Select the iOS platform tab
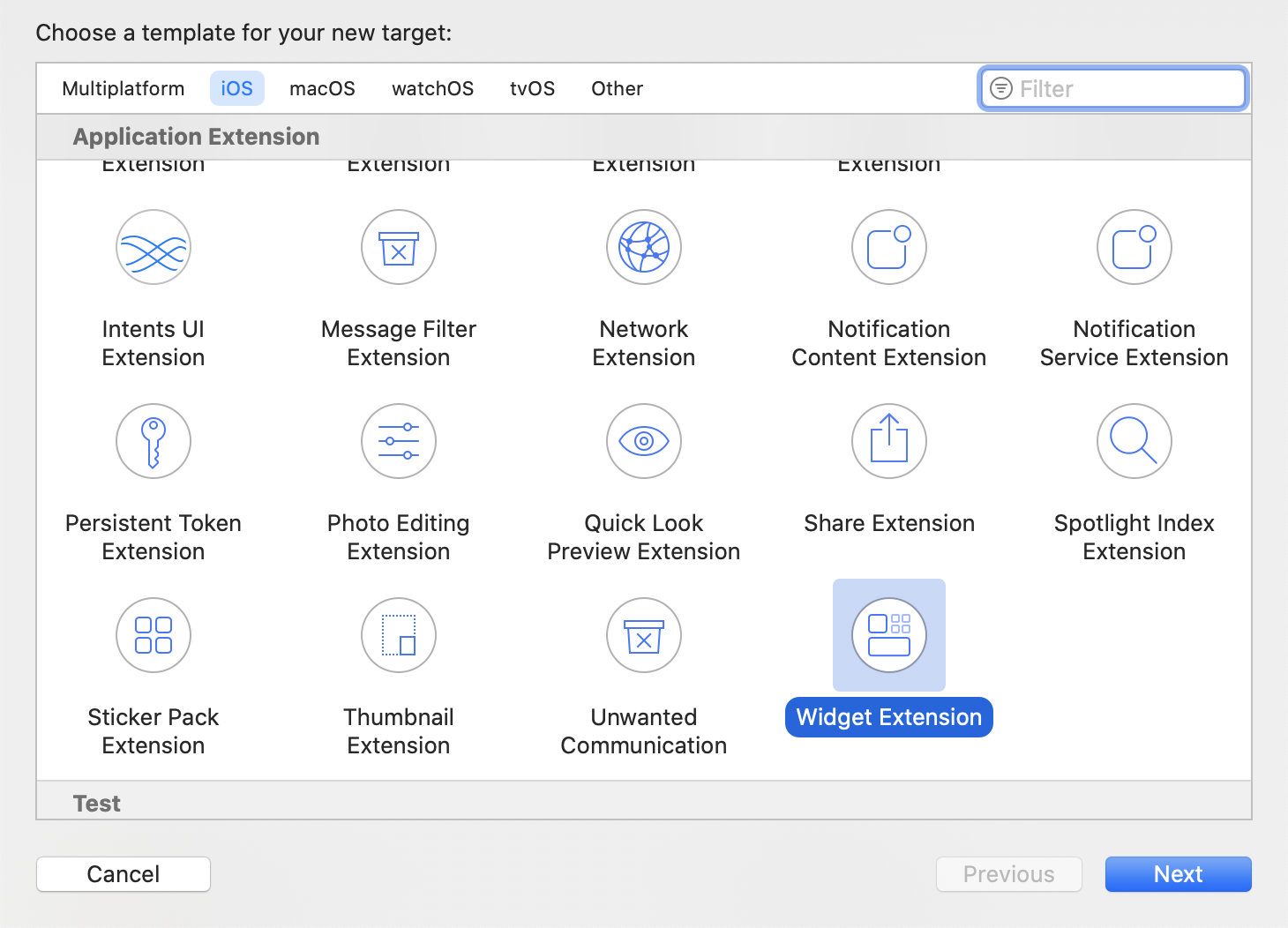Viewport: 1288px width, 928px height. point(237,88)
